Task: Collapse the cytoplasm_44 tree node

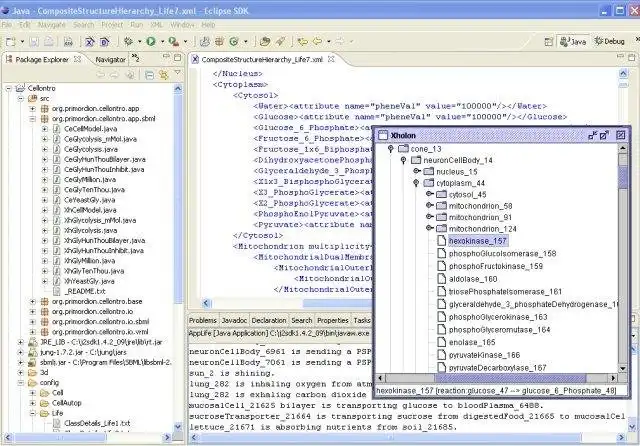Action: 416,183
